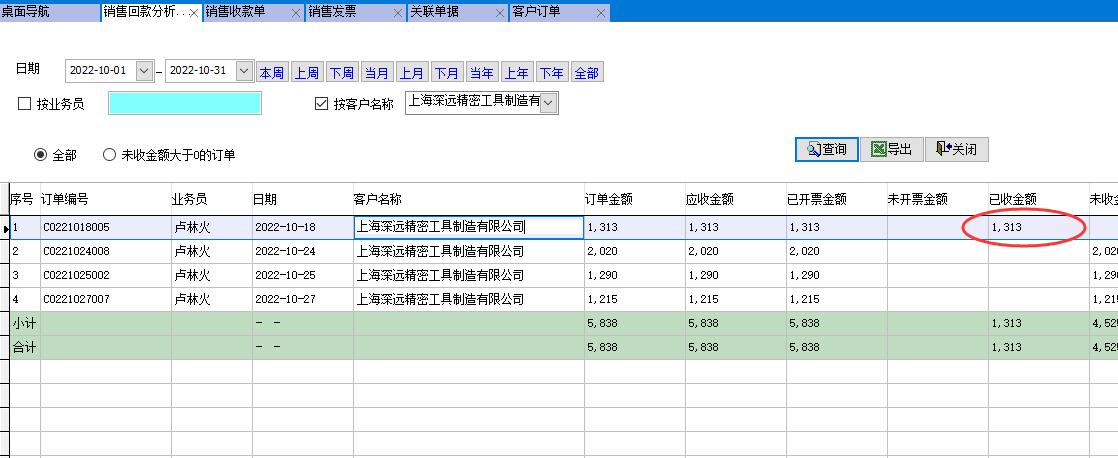Select 未收金额大于0的订单 radio option
This screenshot has height=458, width=1118.
pos(110,155)
